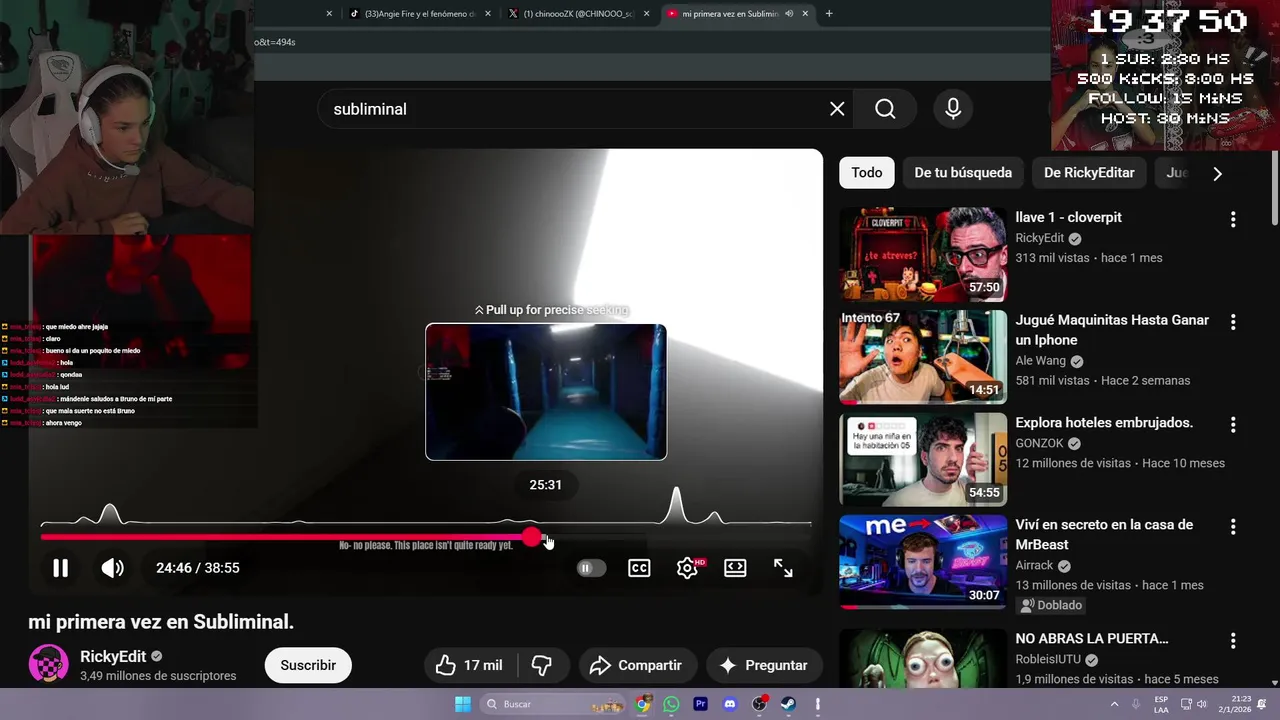This screenshot has width=1280, height=720.
Task: Open options for 'Jugué Maquinitas' video
Action: [x=1233, y=322]
